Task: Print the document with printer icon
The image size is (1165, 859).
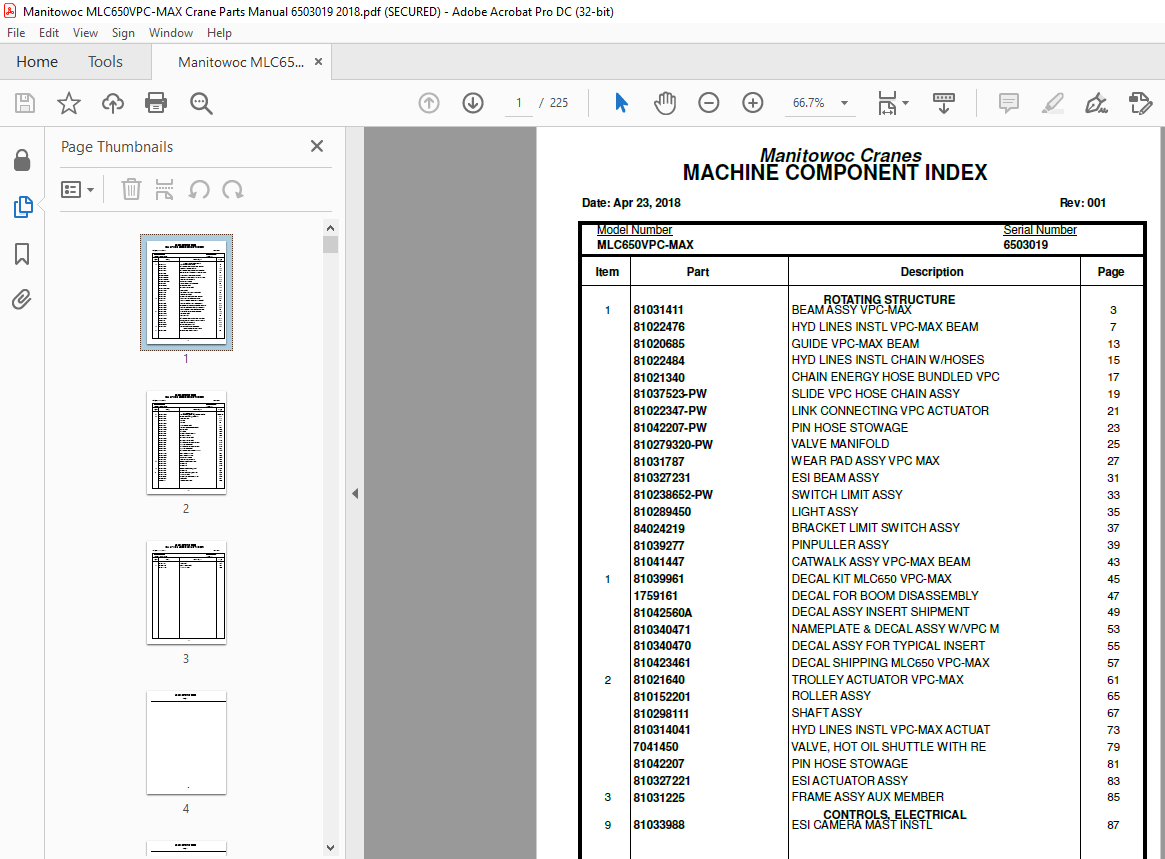Action: tap(156, 103)
